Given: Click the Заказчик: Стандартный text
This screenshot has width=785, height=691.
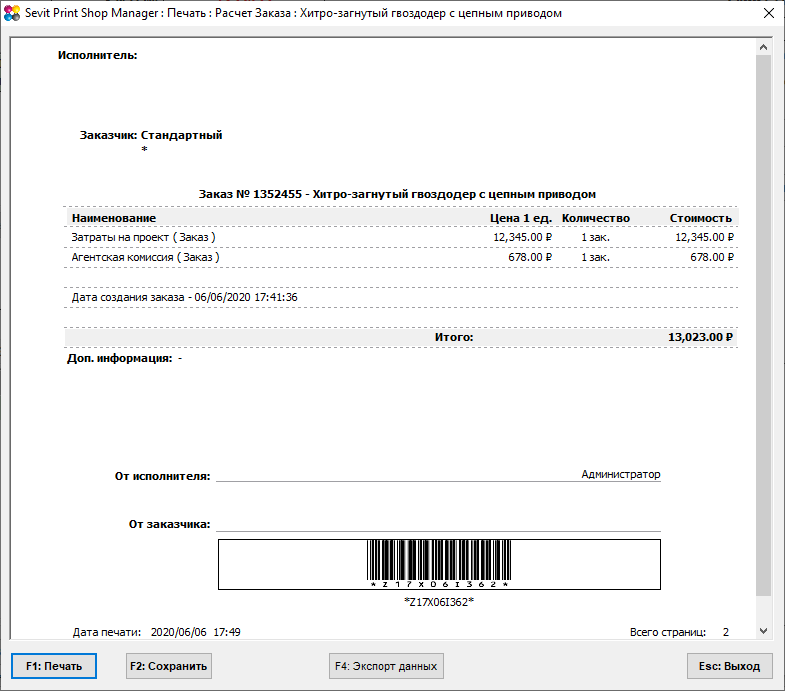Looking at the screenshot, I should 151,135.
